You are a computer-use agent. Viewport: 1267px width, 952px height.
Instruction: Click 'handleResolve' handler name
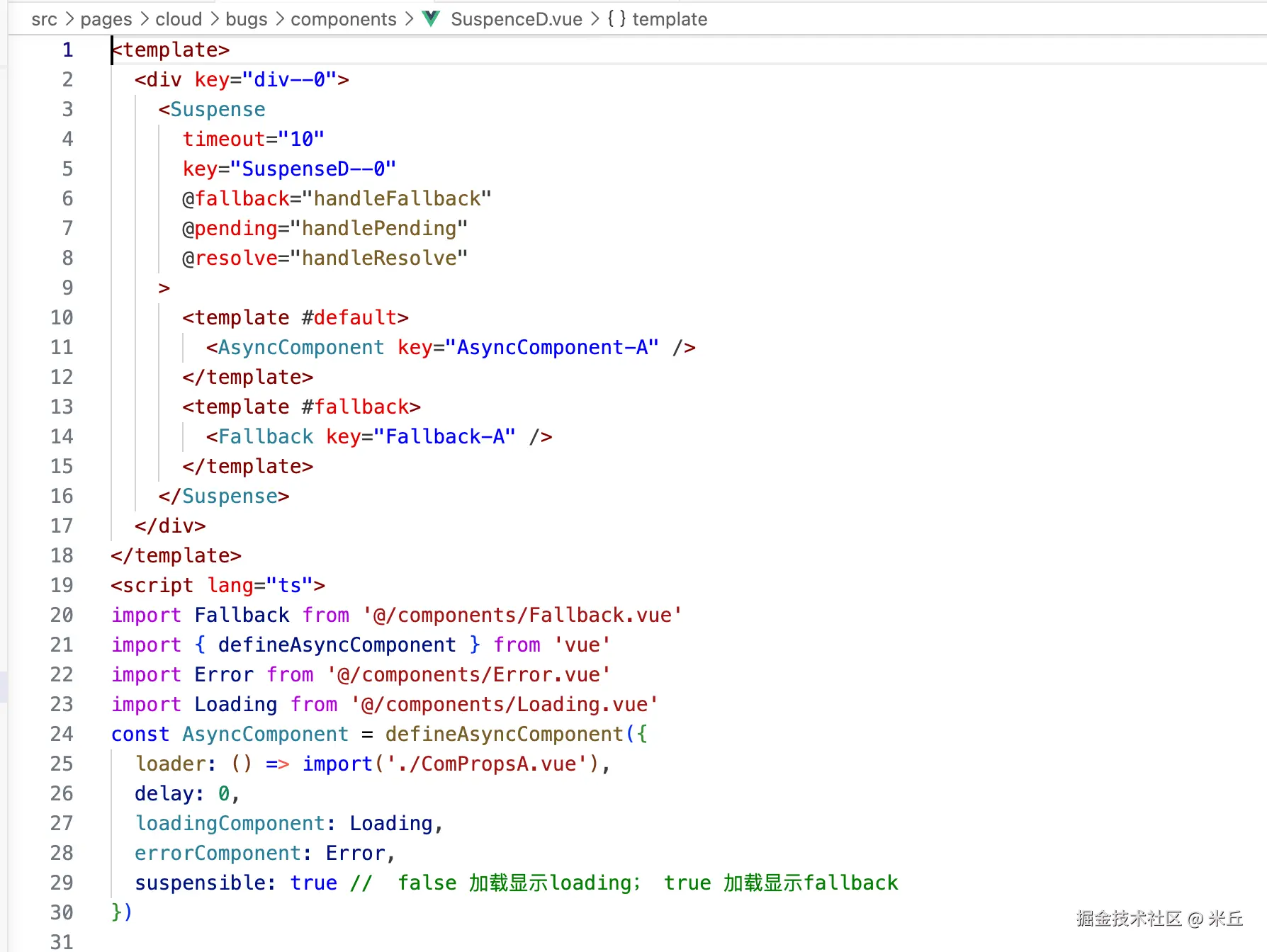pos(379,258)
